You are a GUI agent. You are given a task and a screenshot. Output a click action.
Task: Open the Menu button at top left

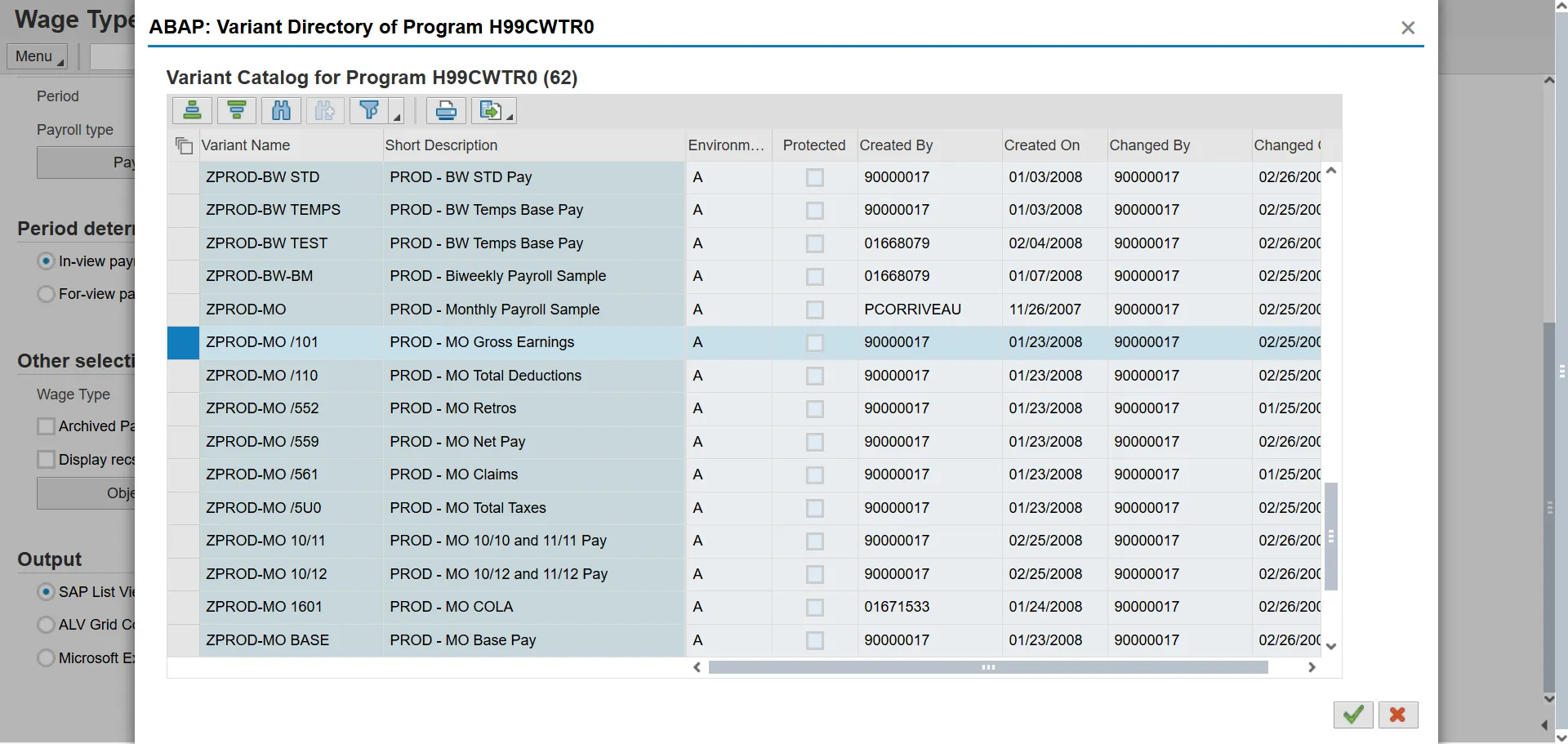click(38, 56)
